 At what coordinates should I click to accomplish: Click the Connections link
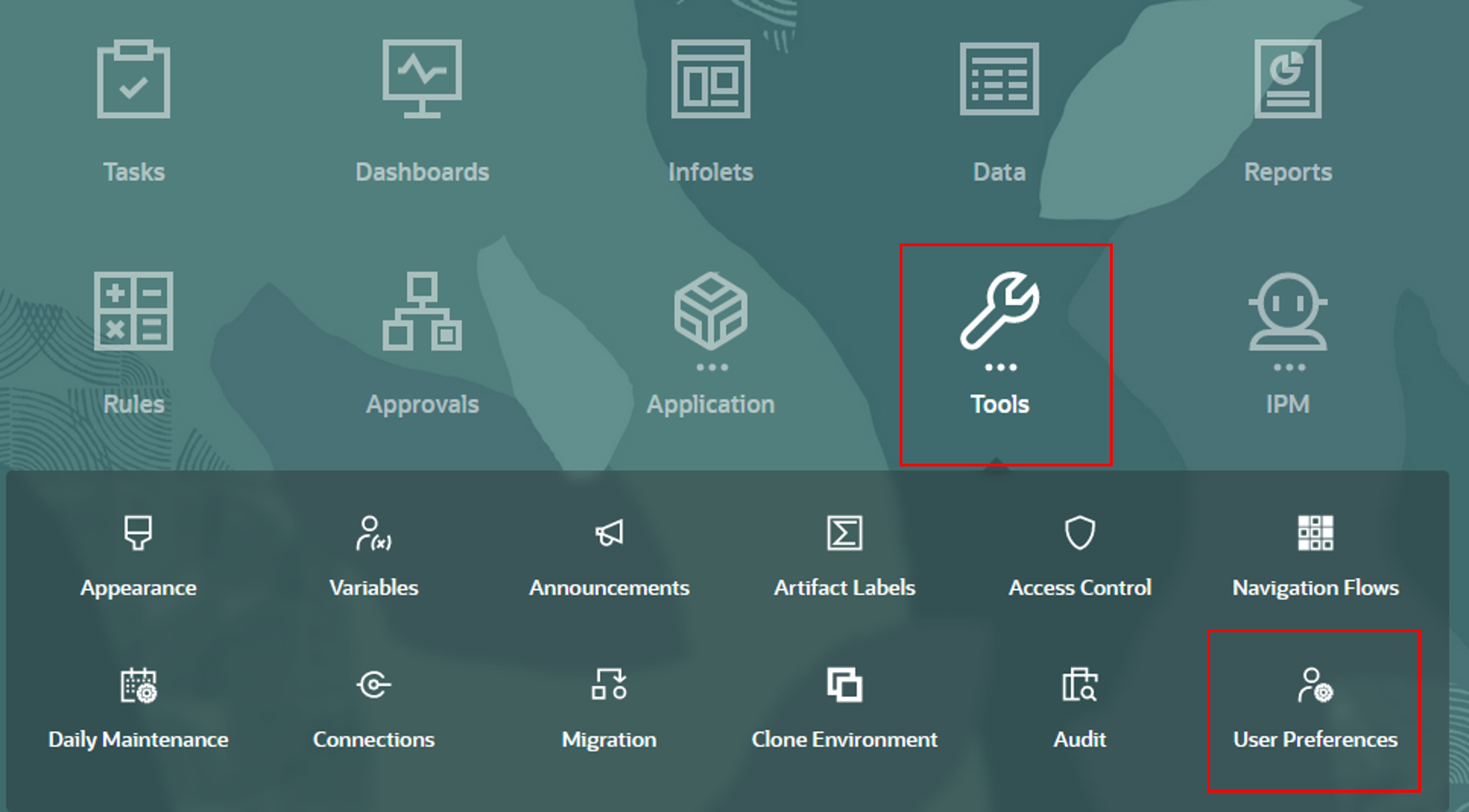click(373, 739)
